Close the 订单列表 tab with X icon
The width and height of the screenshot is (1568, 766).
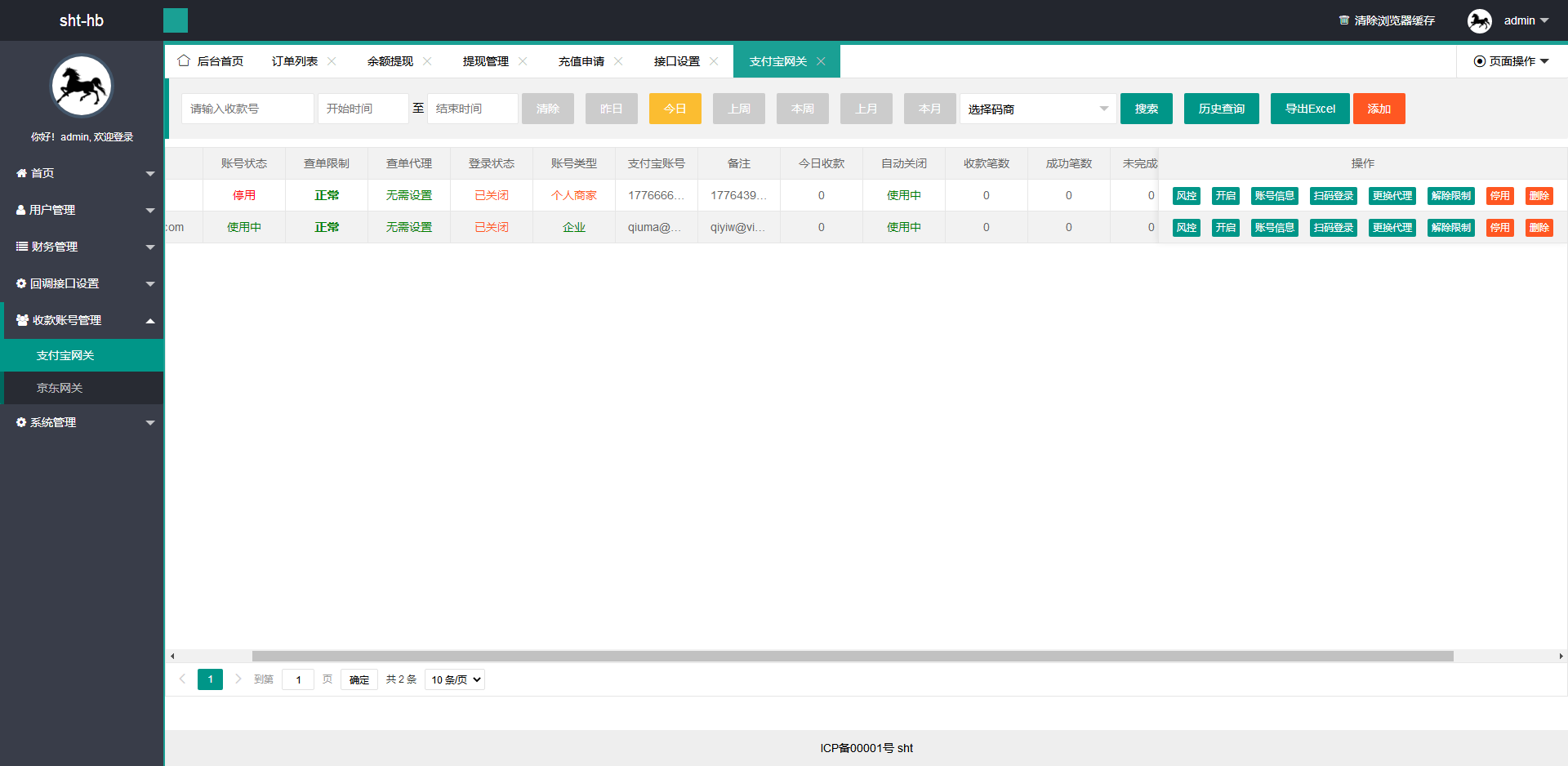point(332,61)
